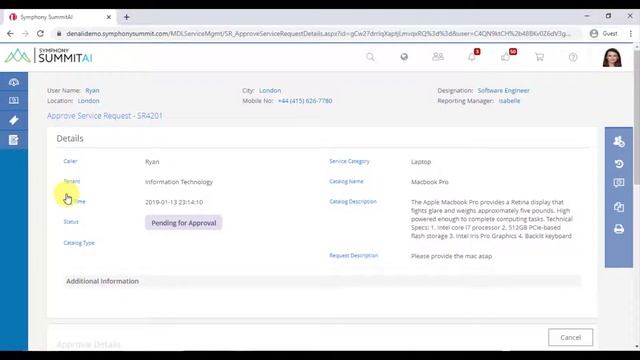Open the Guest profile button

pyautogui.click(x=604, y=33)
